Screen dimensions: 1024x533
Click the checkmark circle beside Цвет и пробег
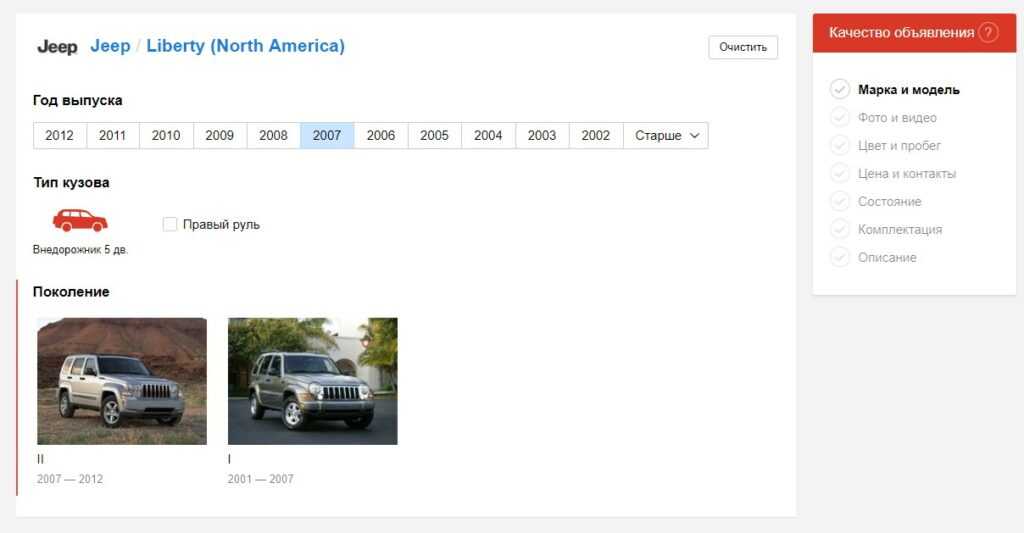[x=840, y=146]
